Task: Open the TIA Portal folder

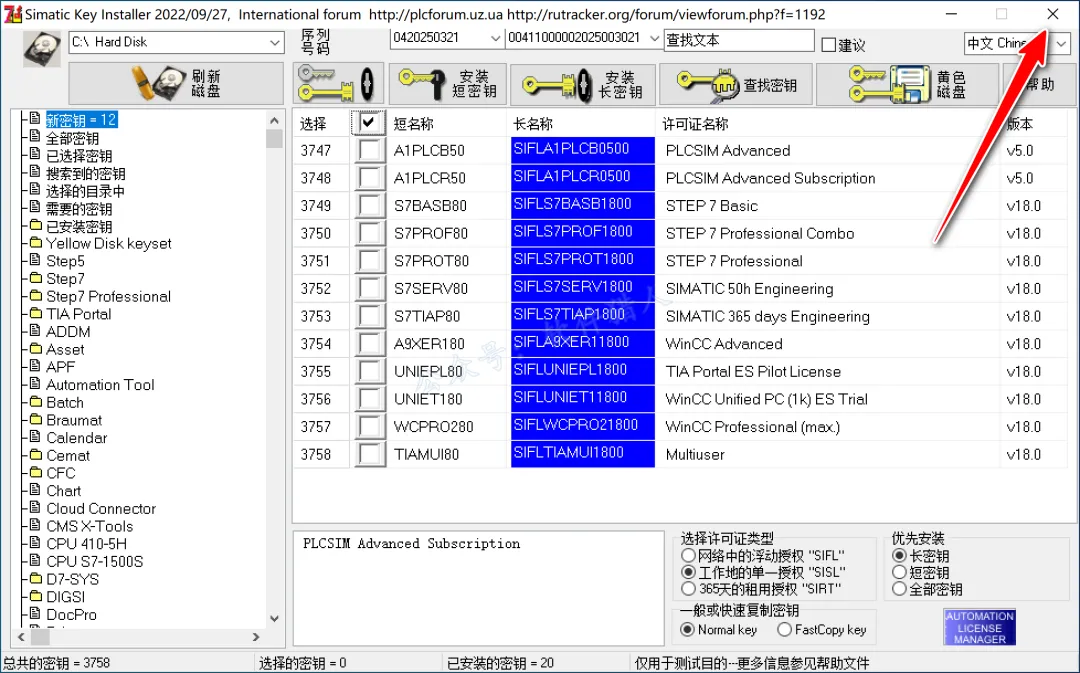Action: coord(79,314)
